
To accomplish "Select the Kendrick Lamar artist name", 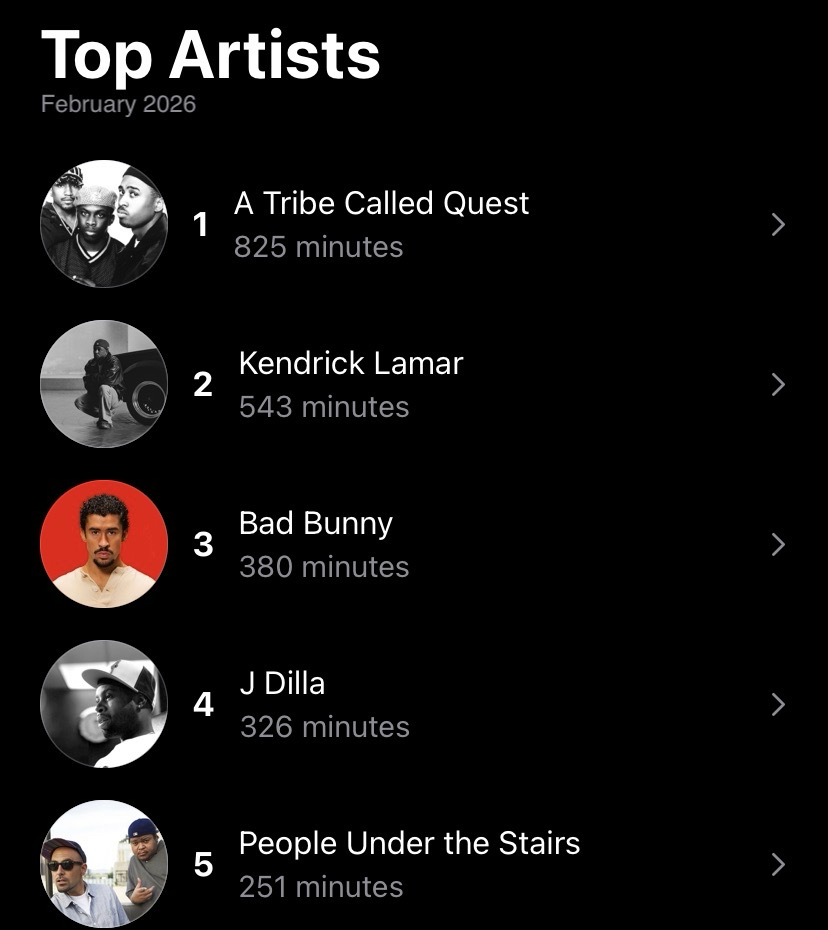I will tap(351, 363).
